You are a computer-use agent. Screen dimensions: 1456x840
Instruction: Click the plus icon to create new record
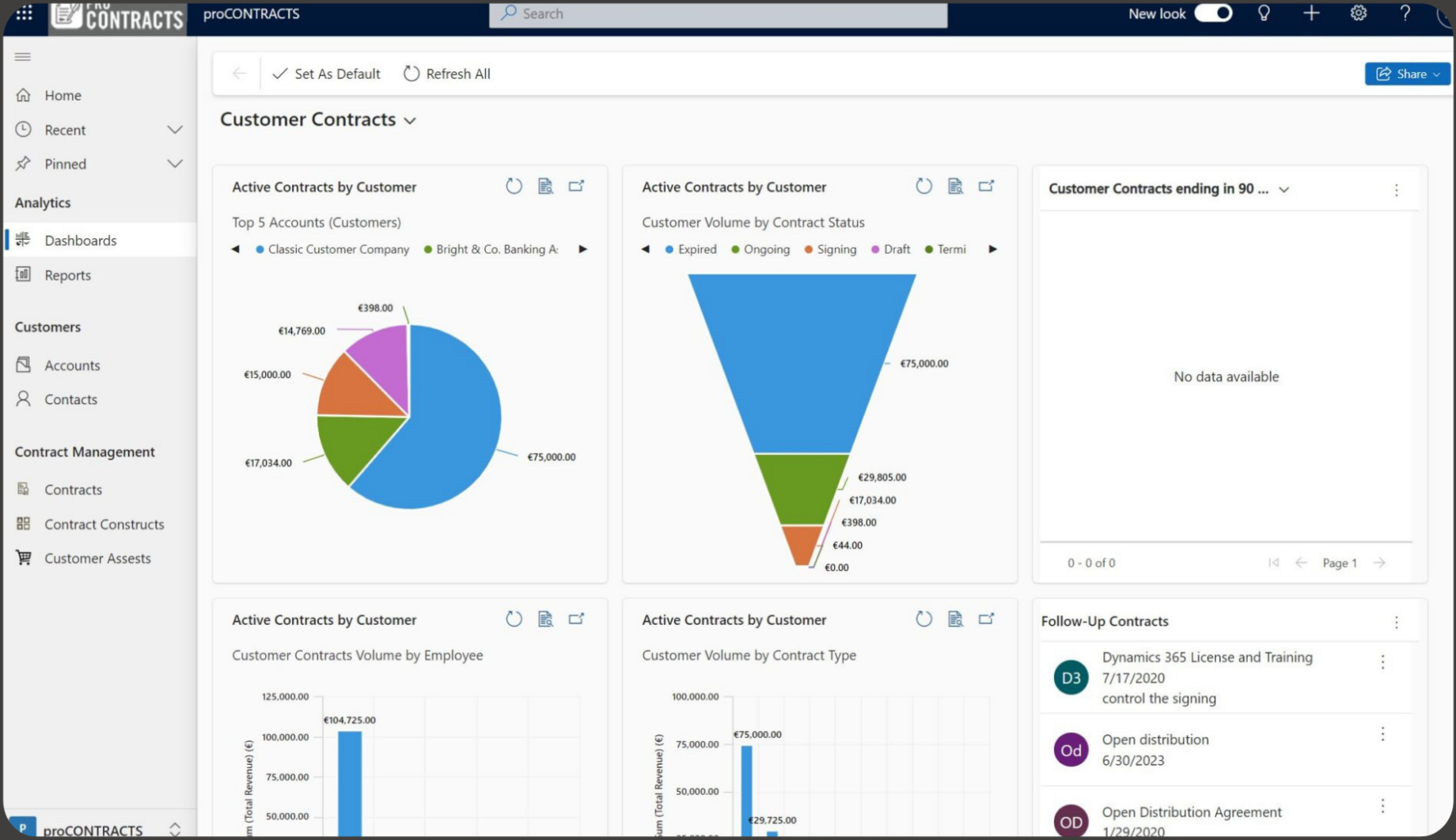(x=1311, y=13)
